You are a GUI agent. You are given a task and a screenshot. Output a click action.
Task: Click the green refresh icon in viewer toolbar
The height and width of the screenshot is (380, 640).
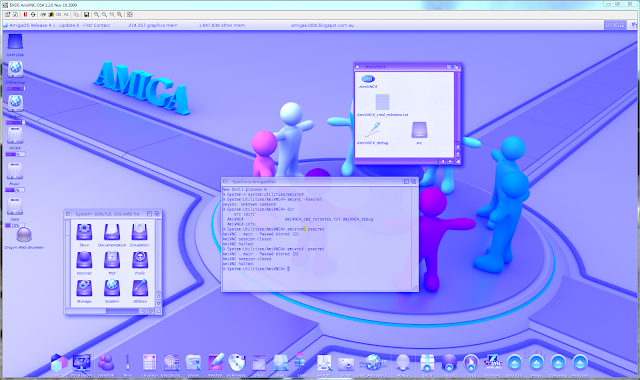click(x=33, y=14)
